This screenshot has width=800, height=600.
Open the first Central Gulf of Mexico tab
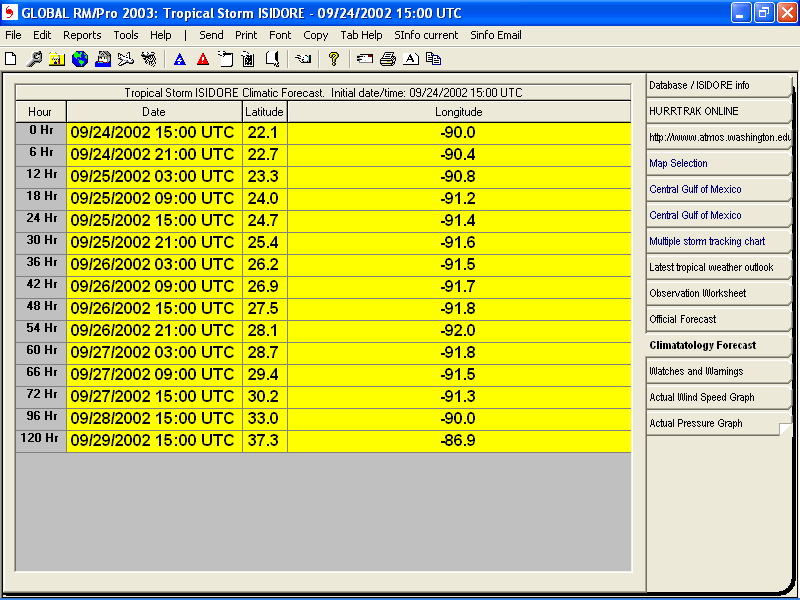click(718, 189)
